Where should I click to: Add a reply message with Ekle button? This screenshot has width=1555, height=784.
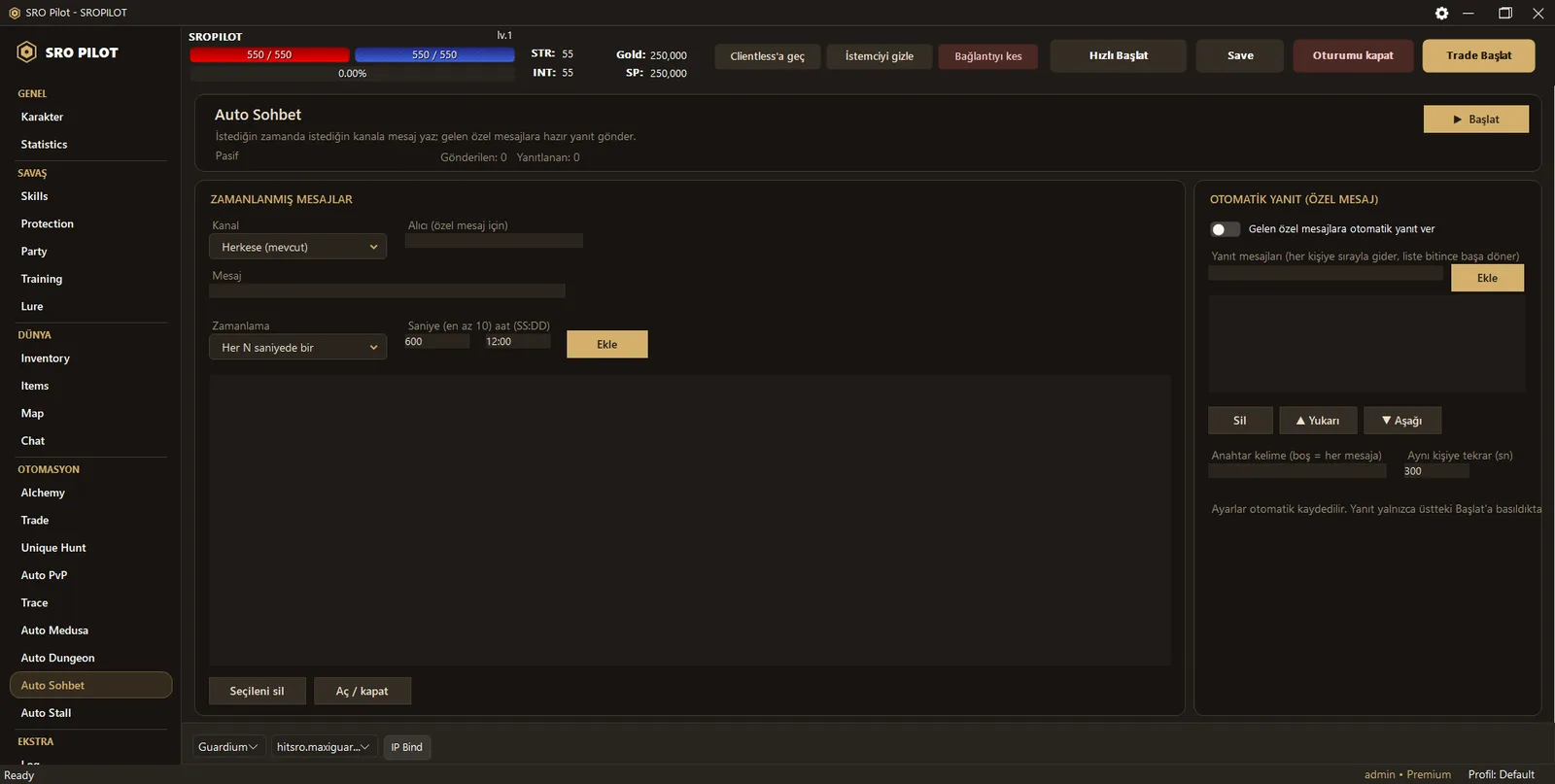coord(1487,278)
